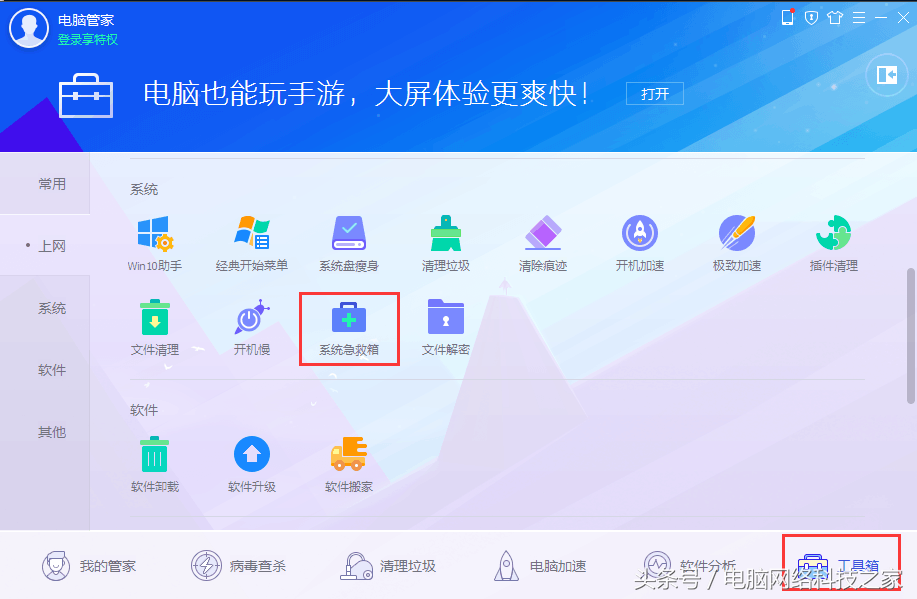Click the 登录享特权 login link
This screenshot has height=599, width=917.
coord(88,40)
